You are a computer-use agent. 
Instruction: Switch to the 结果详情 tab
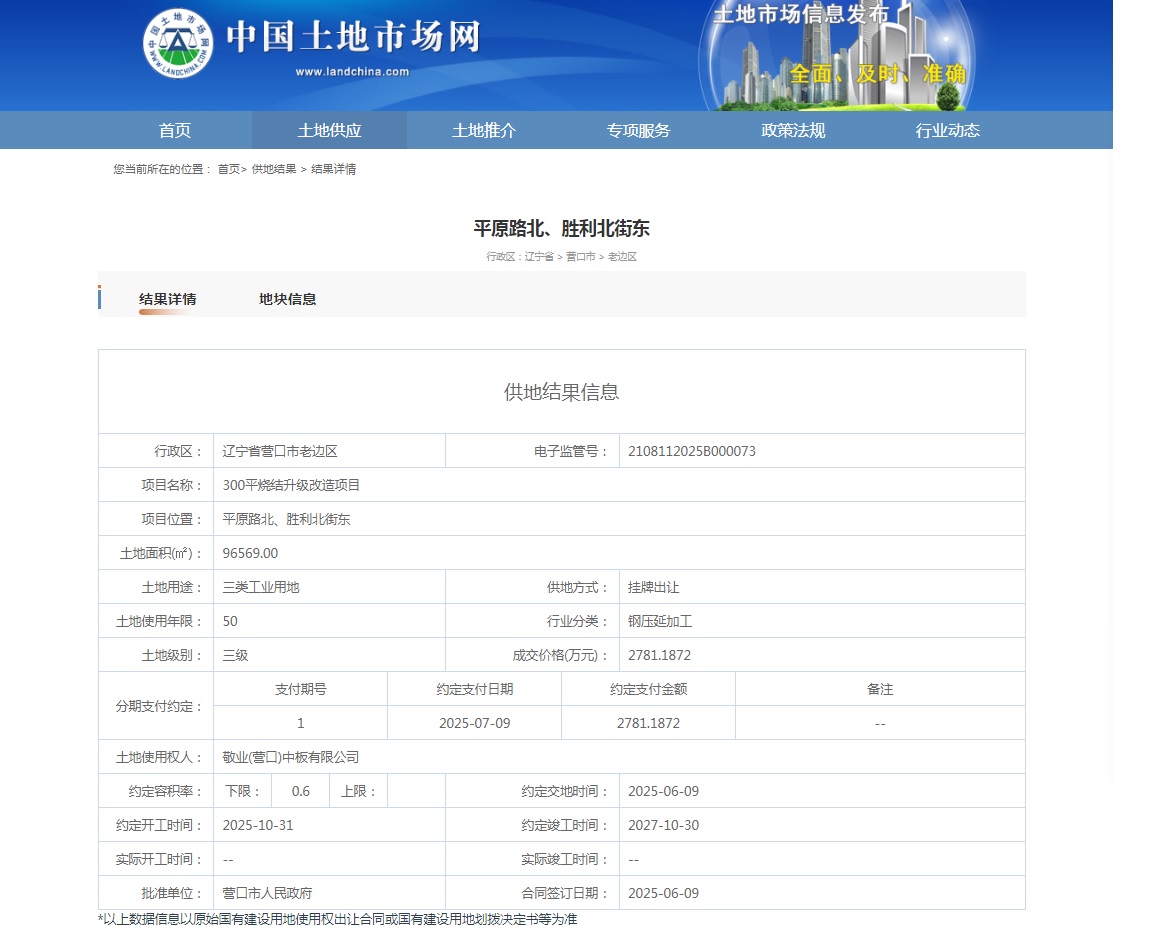(x=168, y=299)
